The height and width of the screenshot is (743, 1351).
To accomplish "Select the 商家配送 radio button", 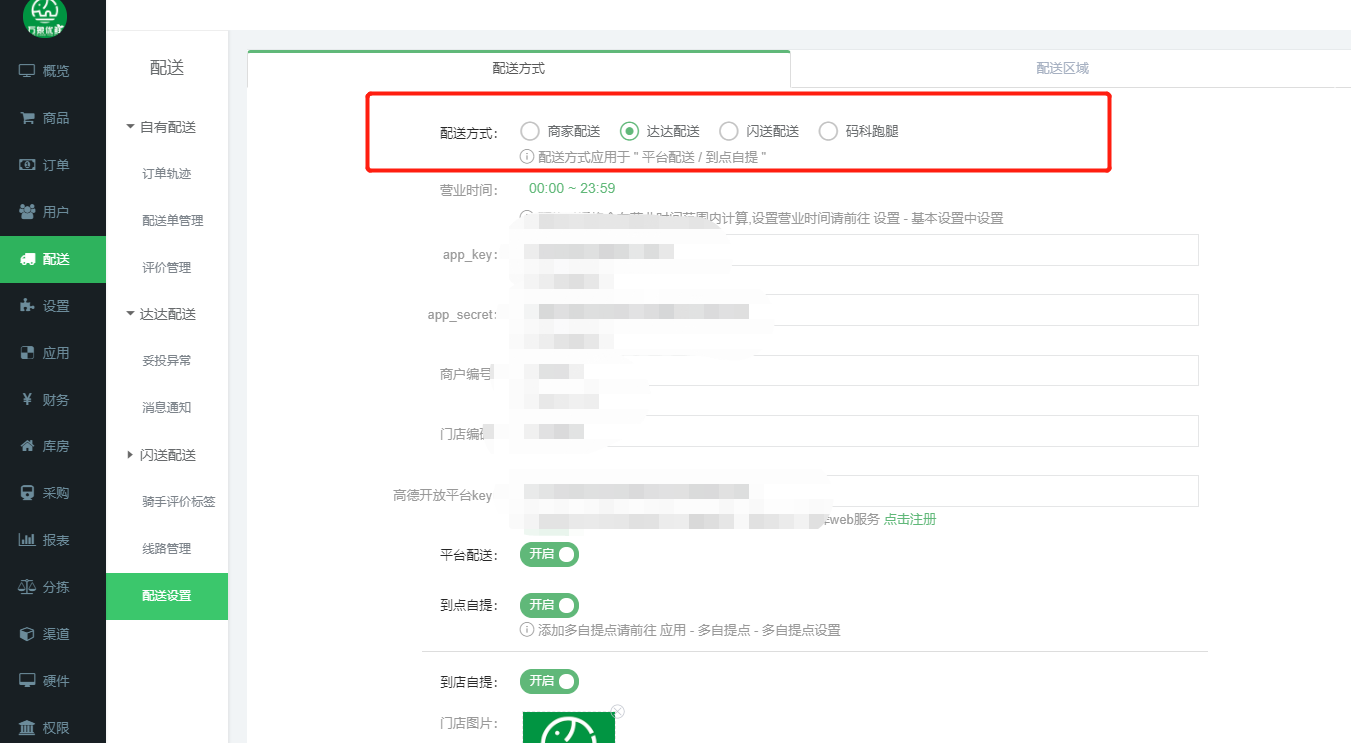I will click(530, 131).
